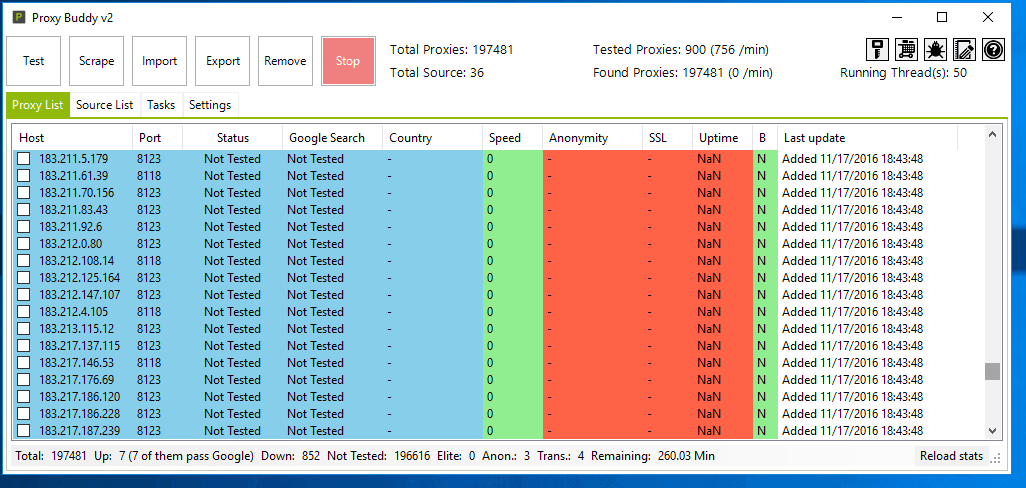Toggle checkbox beside 183.217.137.115
Viewport: 1026px width, 488px height.
[x=24, y=346]
